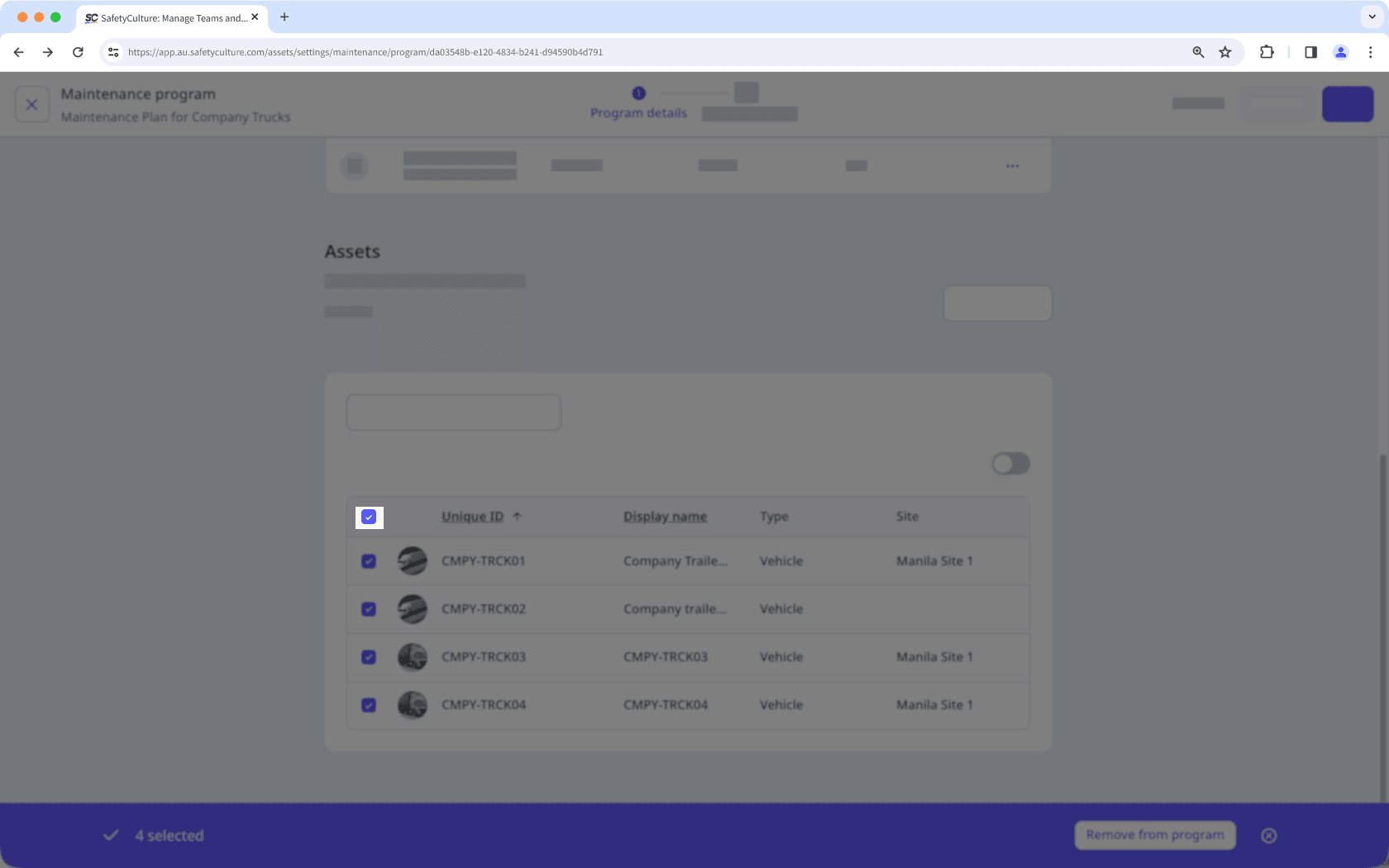Screen dimensions: 1389x868
Task: Sort by the Display name column
Action: 665,516
